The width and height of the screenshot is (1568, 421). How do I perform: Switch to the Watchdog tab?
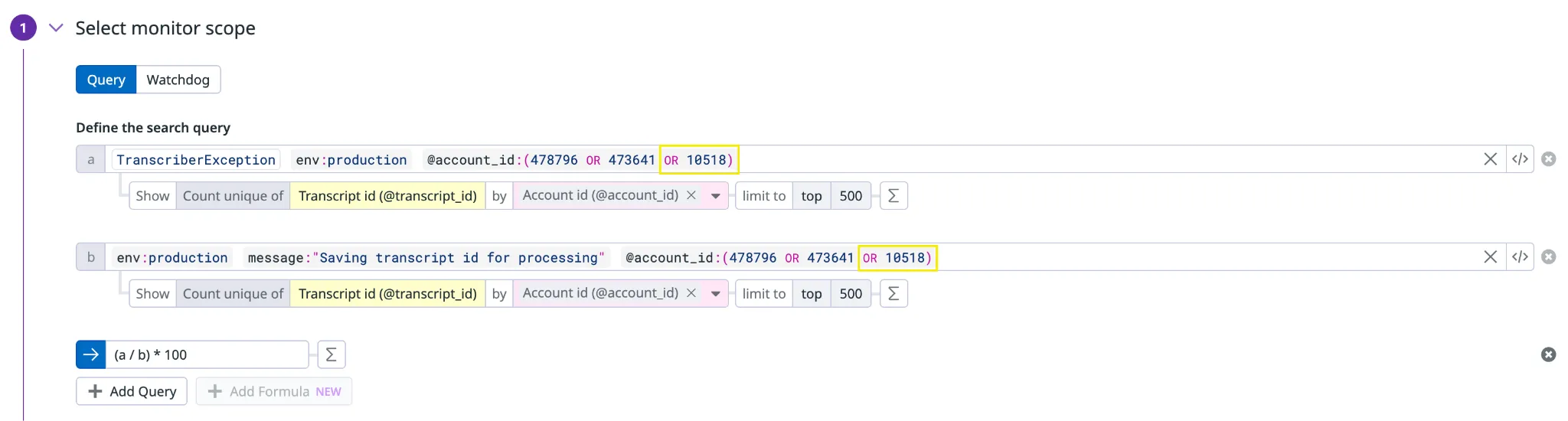pos(178,80)
